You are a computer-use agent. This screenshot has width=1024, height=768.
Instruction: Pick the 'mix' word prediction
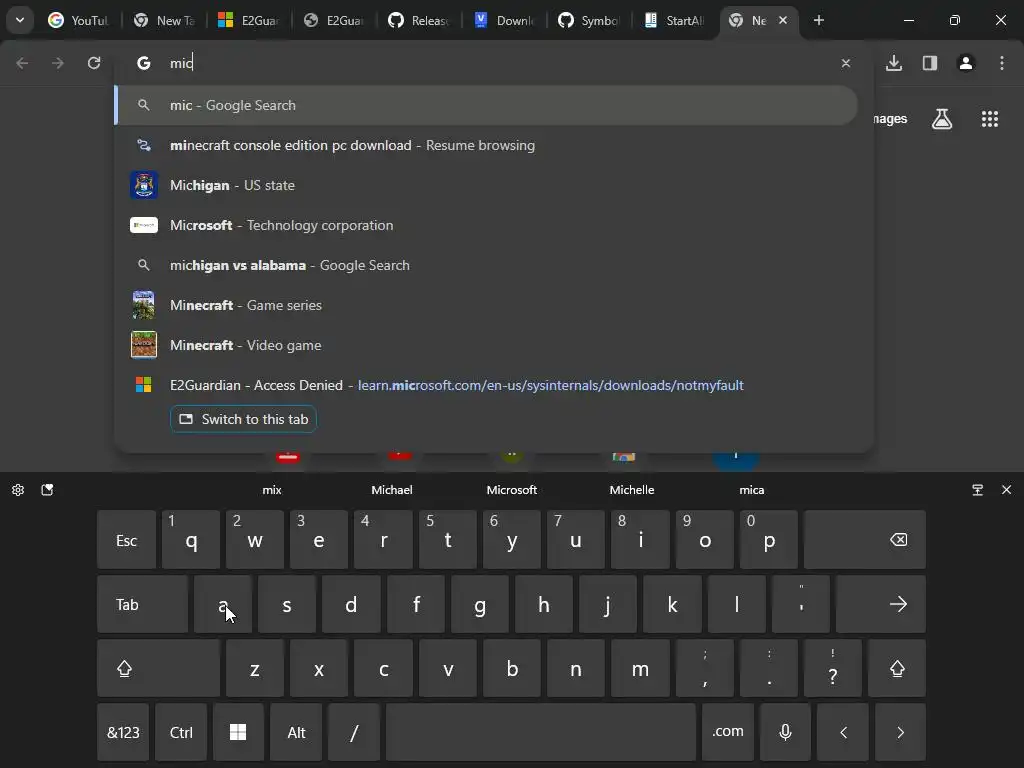point(272,490)
